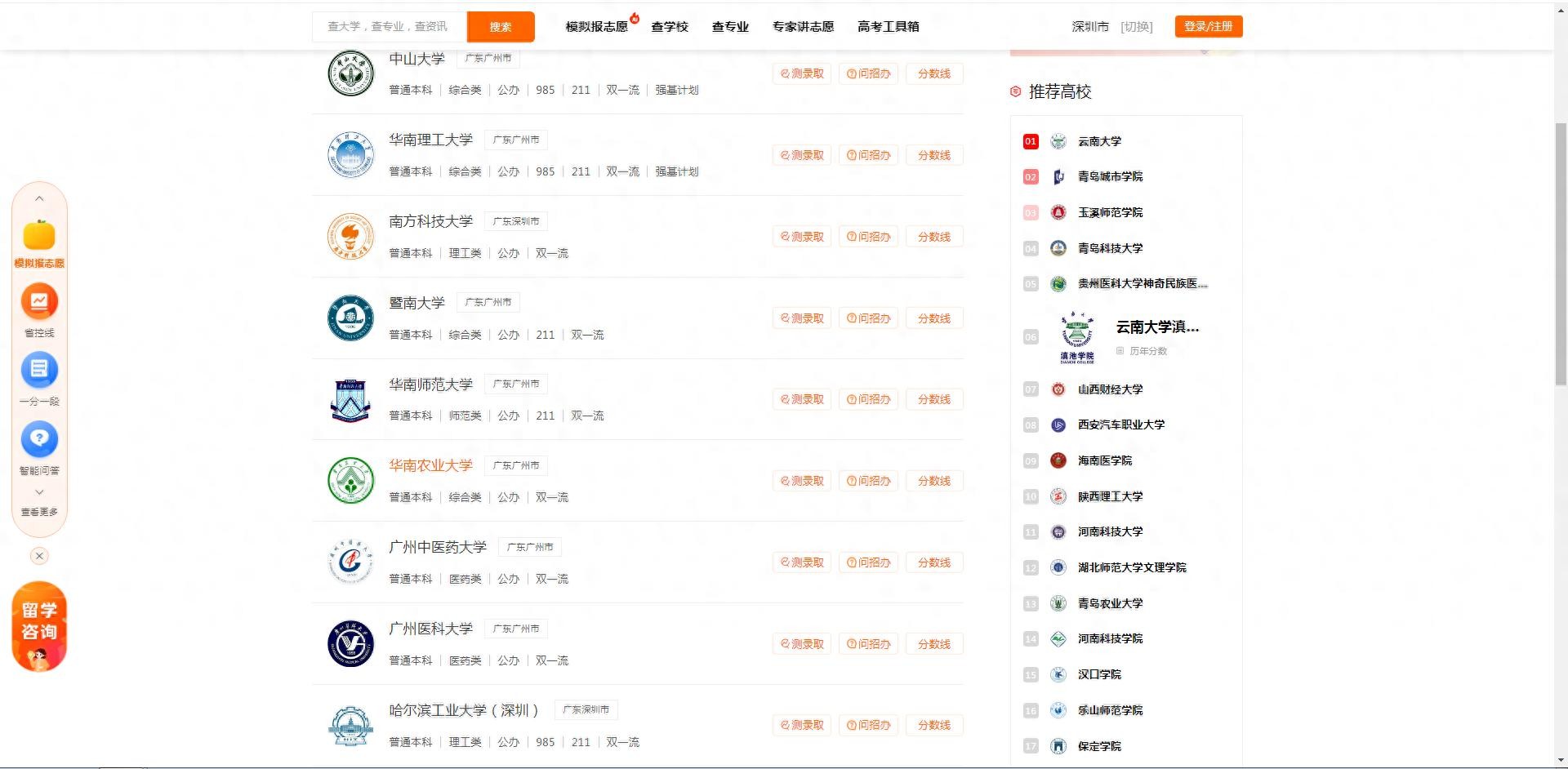Click the 省控线 chart icon in sidebar
Screen dimensions: 1568x769
39,302
